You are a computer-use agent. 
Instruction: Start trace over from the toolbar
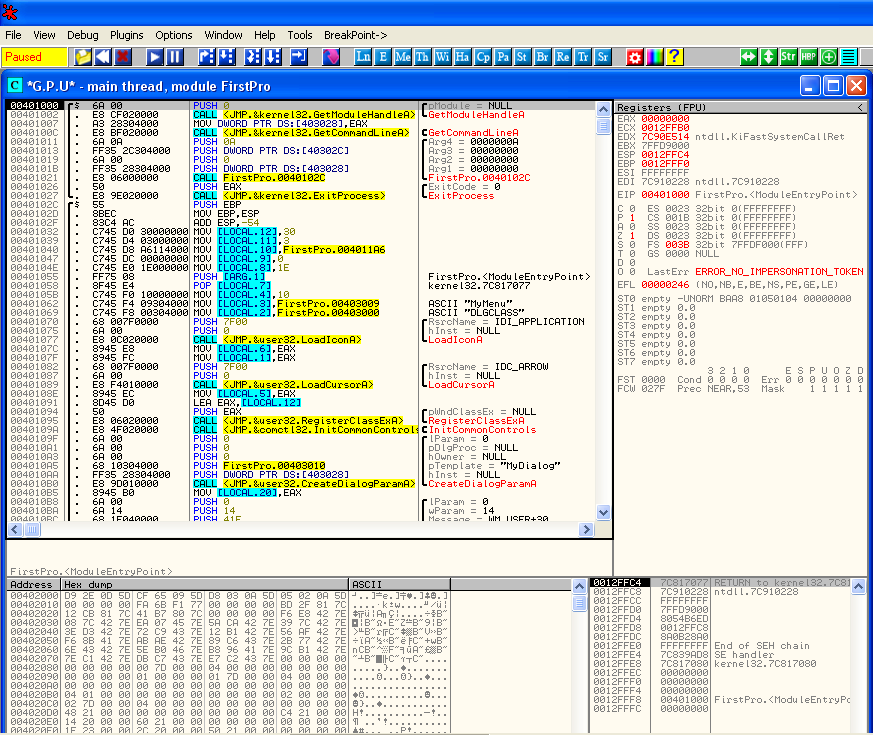point(272,57)
